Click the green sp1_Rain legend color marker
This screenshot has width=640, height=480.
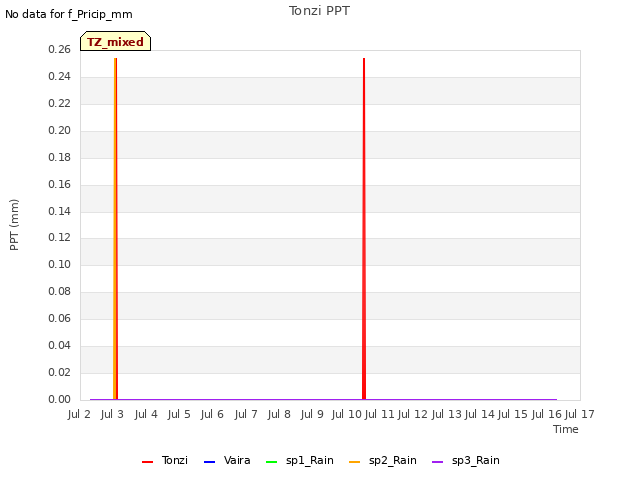tap(271, 462)
